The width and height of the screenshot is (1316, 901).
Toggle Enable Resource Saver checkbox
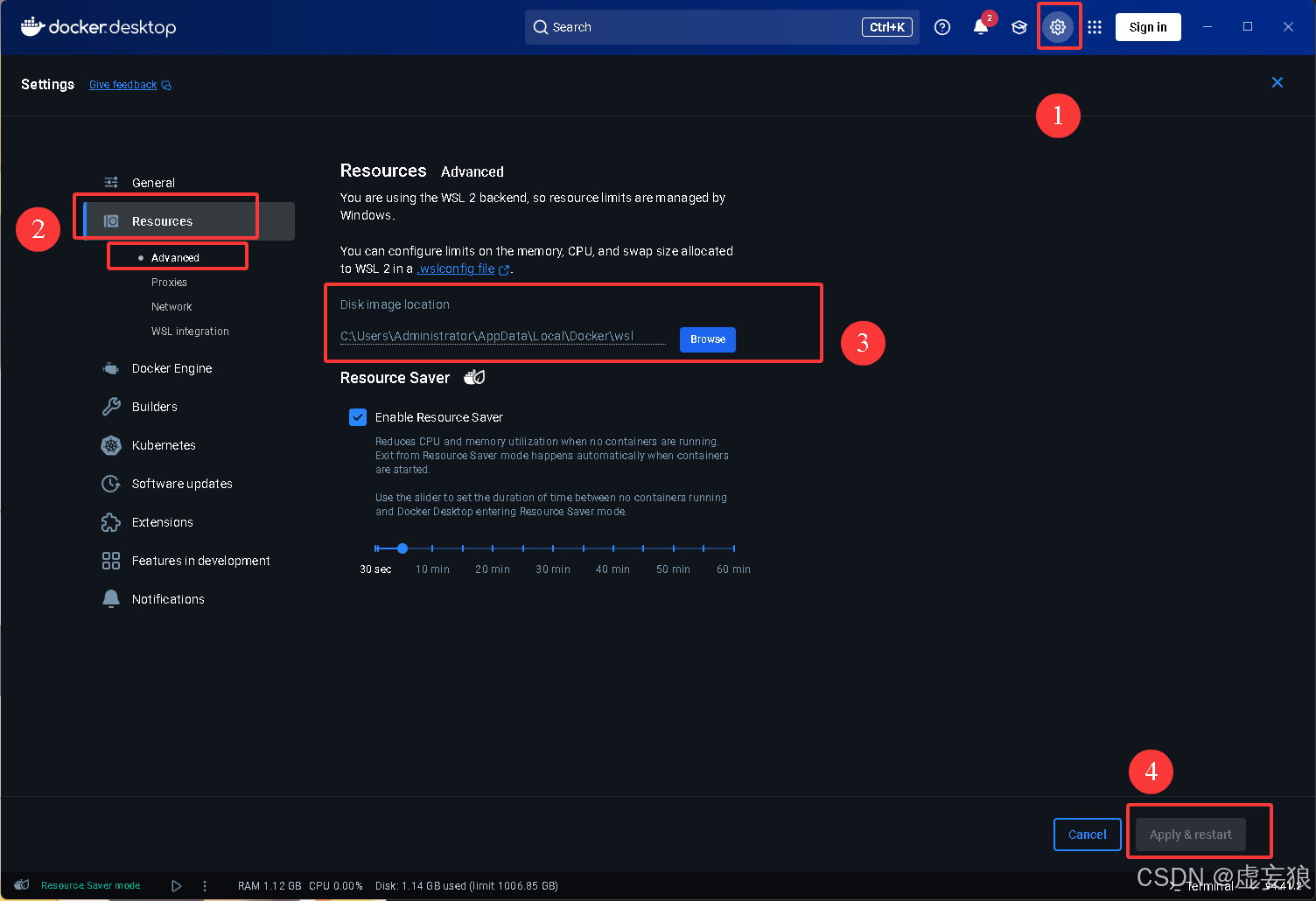[358, 417]
